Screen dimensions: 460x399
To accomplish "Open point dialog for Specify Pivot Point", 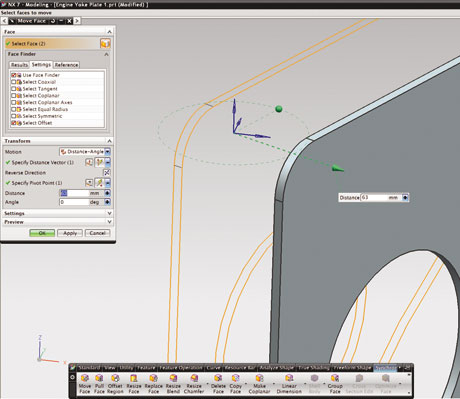I will (x=89, y=183).
